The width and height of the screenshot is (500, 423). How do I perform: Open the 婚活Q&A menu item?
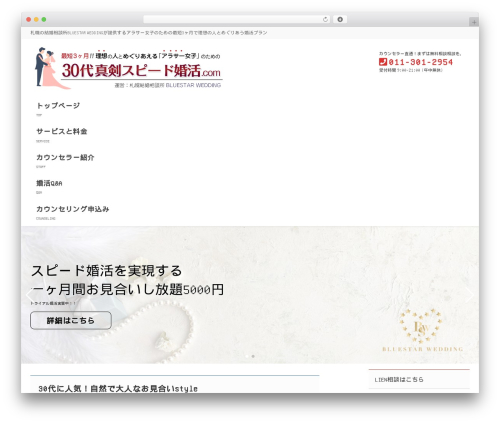click(49, 183)
